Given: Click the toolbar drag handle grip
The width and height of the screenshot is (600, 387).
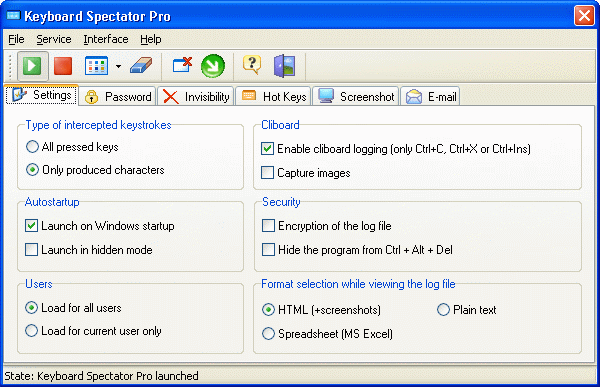Looking at the screenshot, I should tap(10, 66).
